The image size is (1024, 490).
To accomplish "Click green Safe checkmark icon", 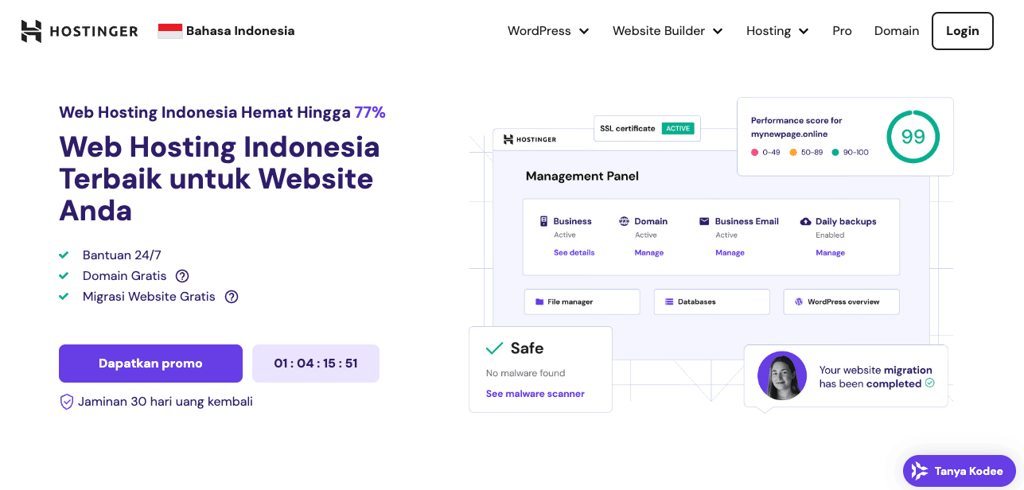I will [x=494, y=348].
